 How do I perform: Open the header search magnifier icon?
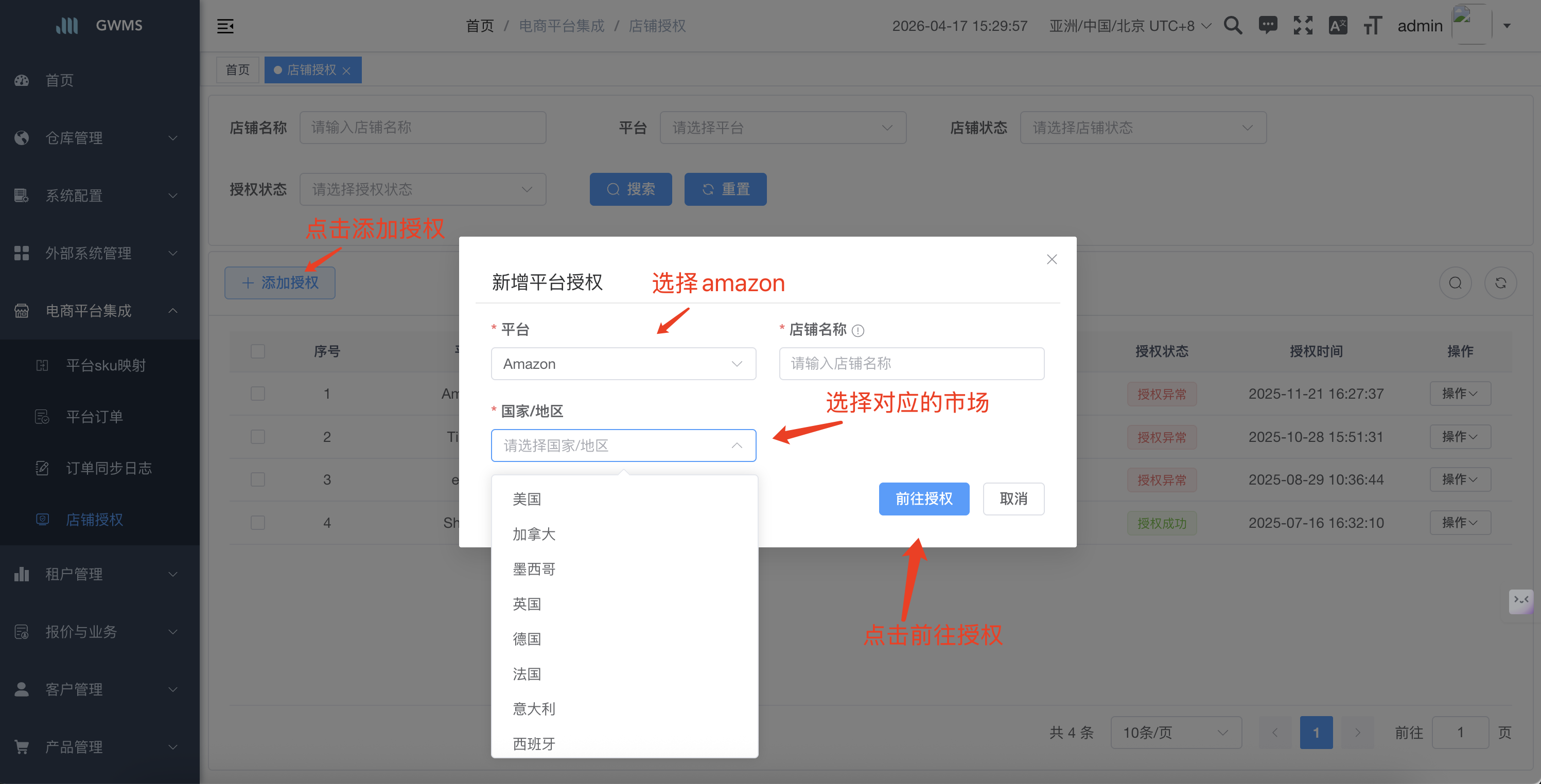click(1233, 26)
